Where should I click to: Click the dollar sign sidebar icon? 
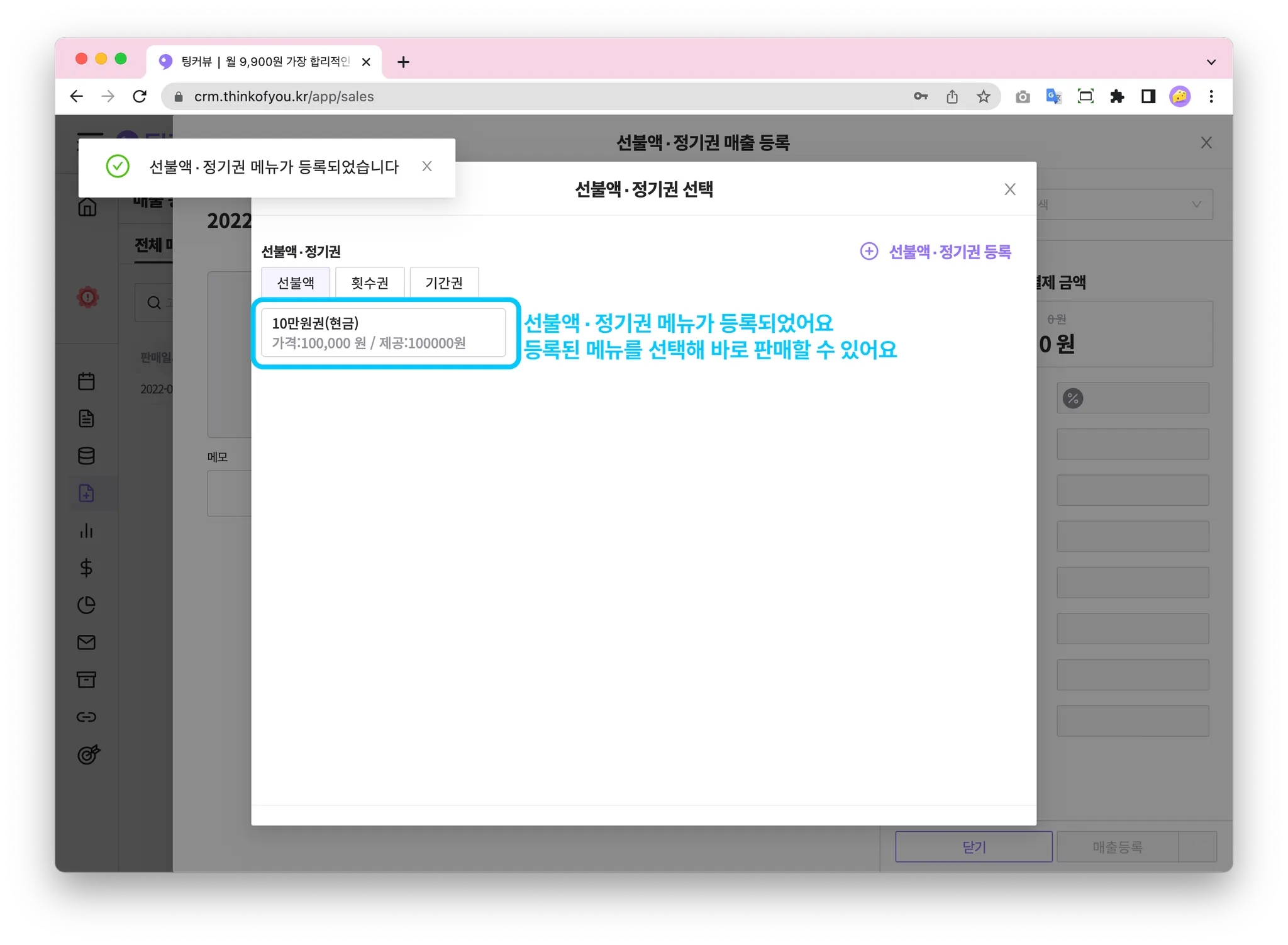click(86, 568)
